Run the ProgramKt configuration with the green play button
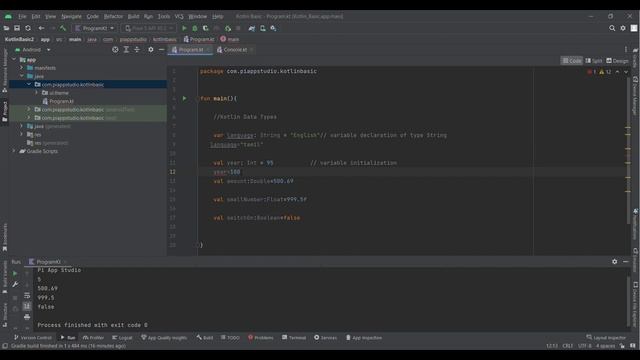Viewport: 640px width, 360px height. (x=184, y=28)
